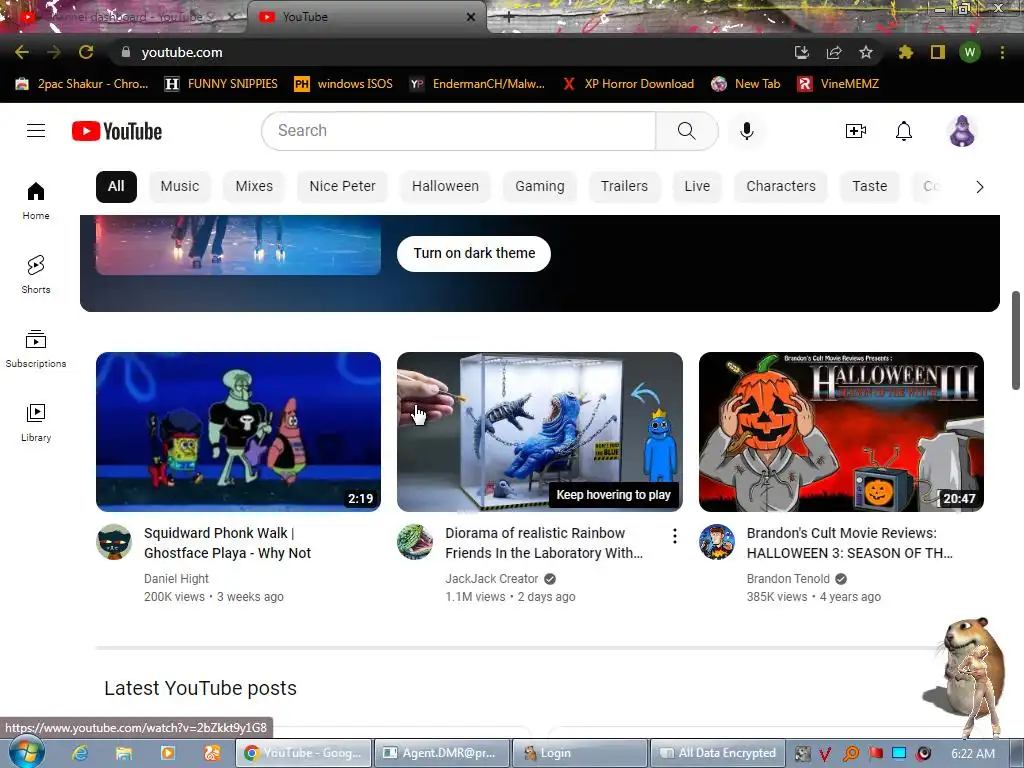This screenshot has height=768, width=1024.
Task: Launch Internet Explorer from taskbar
Action: 80,753
